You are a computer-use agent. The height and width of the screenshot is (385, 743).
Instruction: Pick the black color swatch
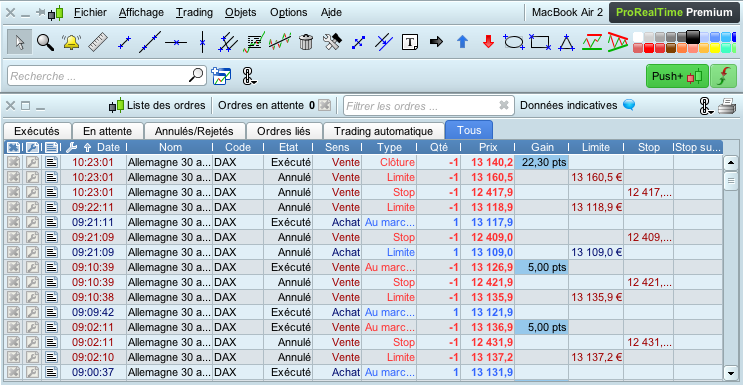pos(693,37)
